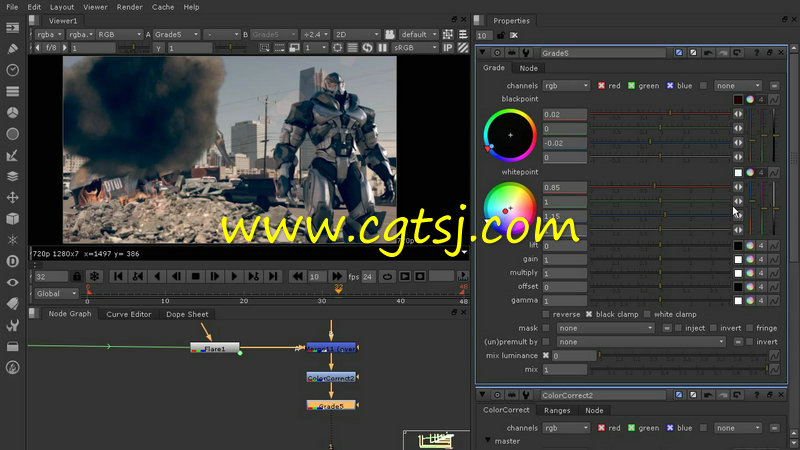Toggle the IP input process button
This screenshot has width=800, height=450.
pyautogui.click(x=447, y=48)
